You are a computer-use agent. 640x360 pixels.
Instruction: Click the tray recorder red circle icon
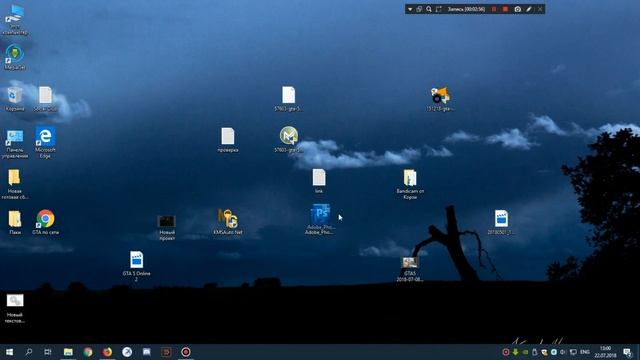pos(506,352)
